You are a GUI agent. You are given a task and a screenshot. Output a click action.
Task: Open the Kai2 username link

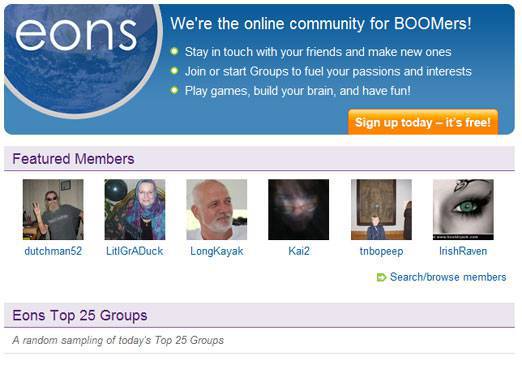tap(299, 251)
